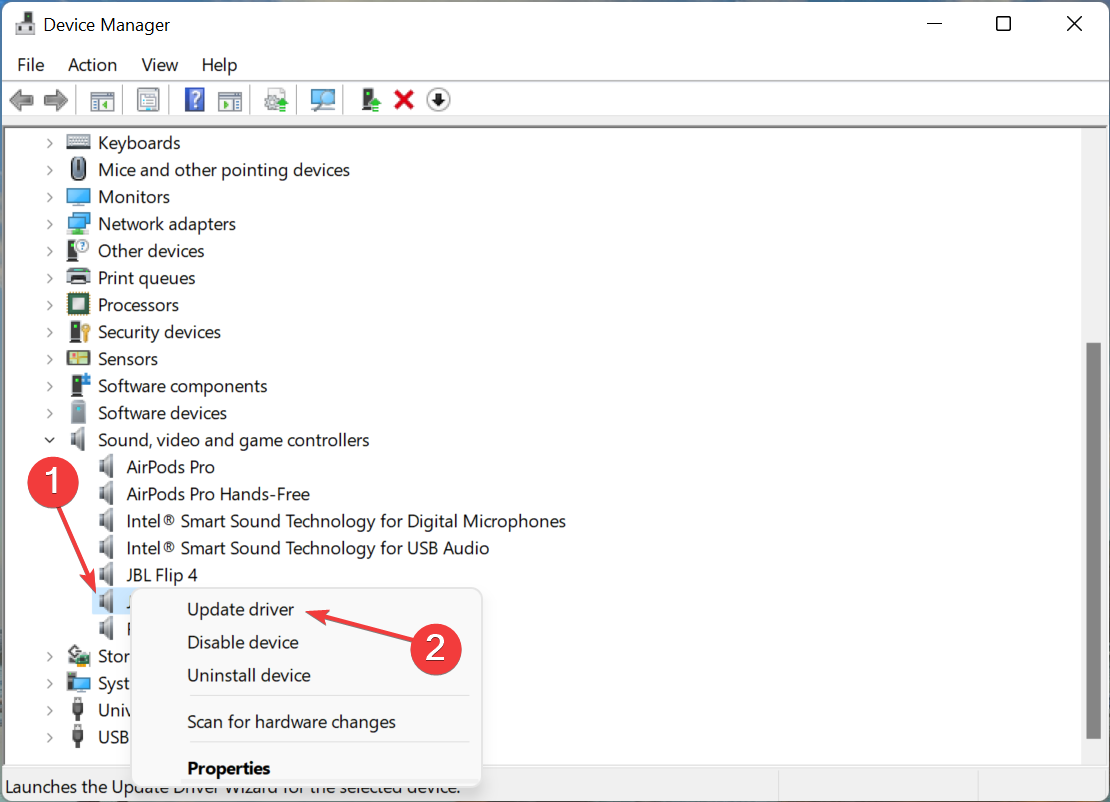Select Intel Smart Sound Technology for Digital Microphones
The width and height of the screenshot is (1110, 802).
[345, 522]
